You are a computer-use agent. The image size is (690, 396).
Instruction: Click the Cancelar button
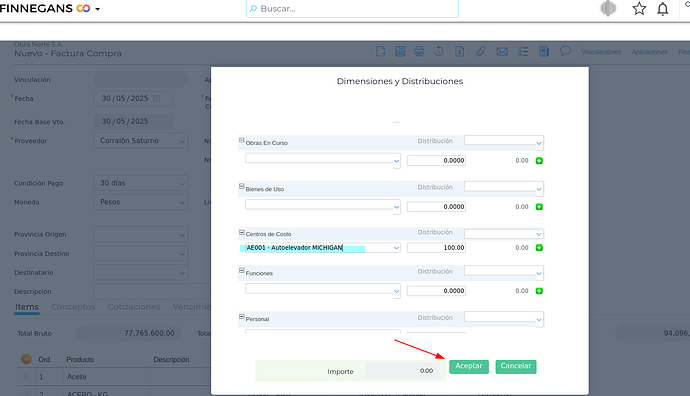(516, 367)
